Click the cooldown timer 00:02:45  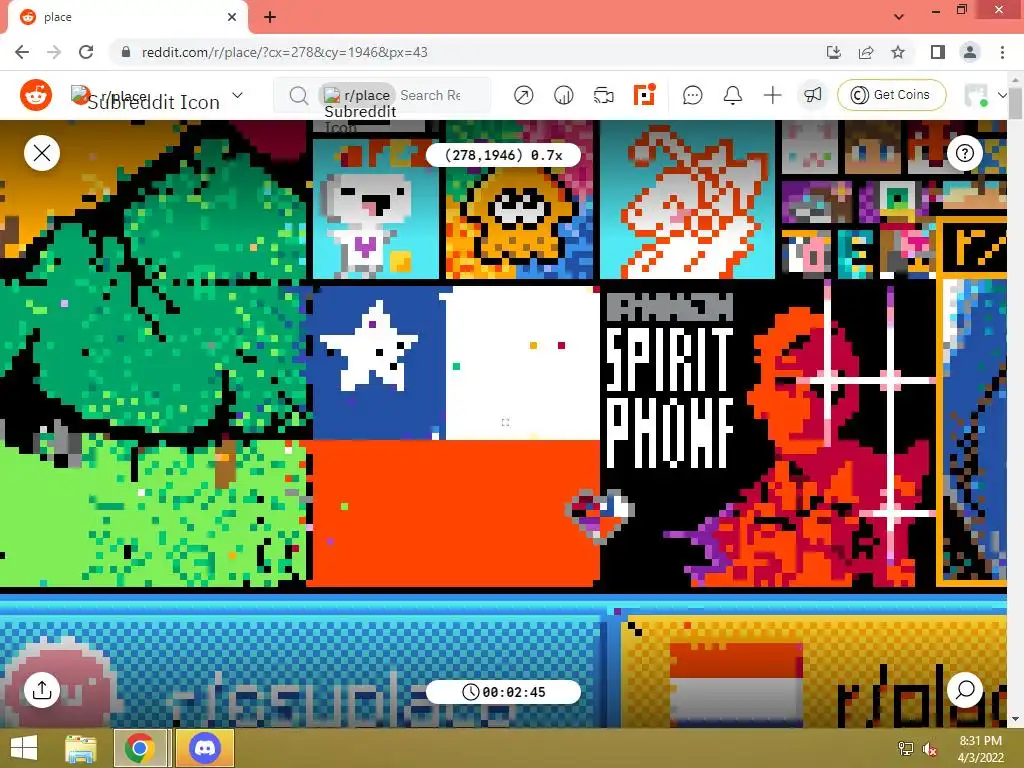pyautogui.click(x=503, y=692)
